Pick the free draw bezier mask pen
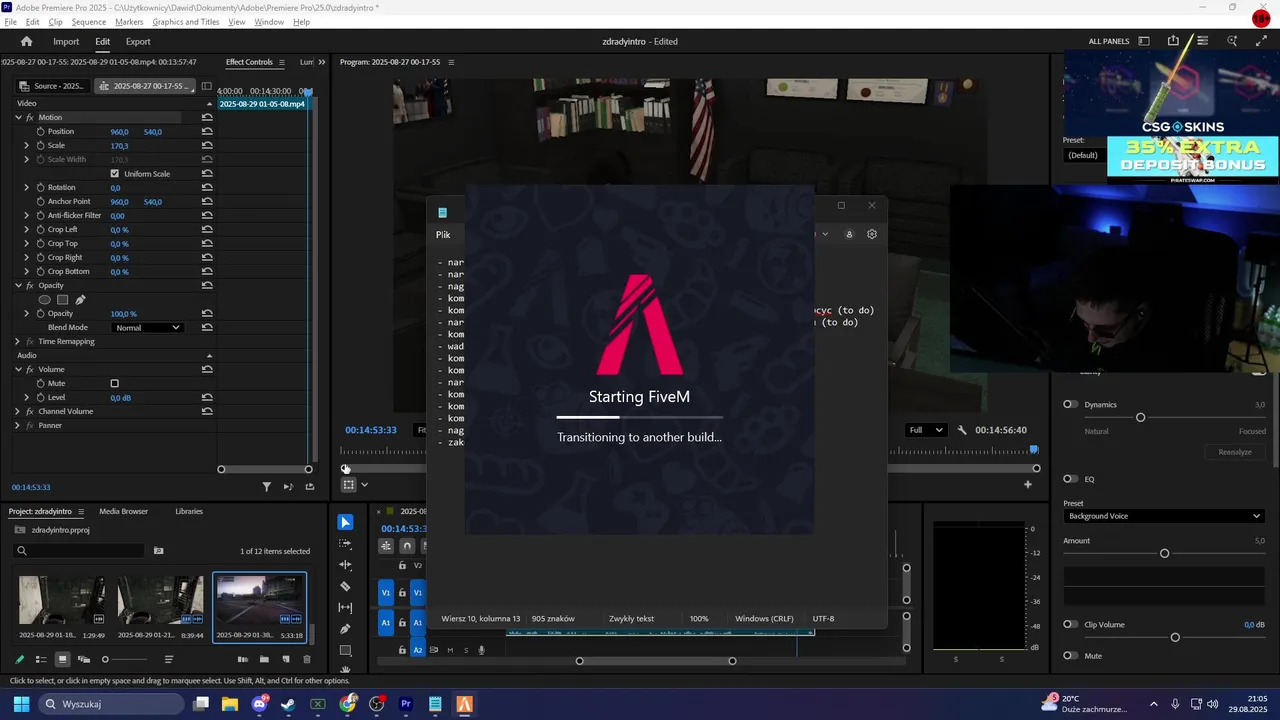The image size is (1280, 720). click(80, 299)
